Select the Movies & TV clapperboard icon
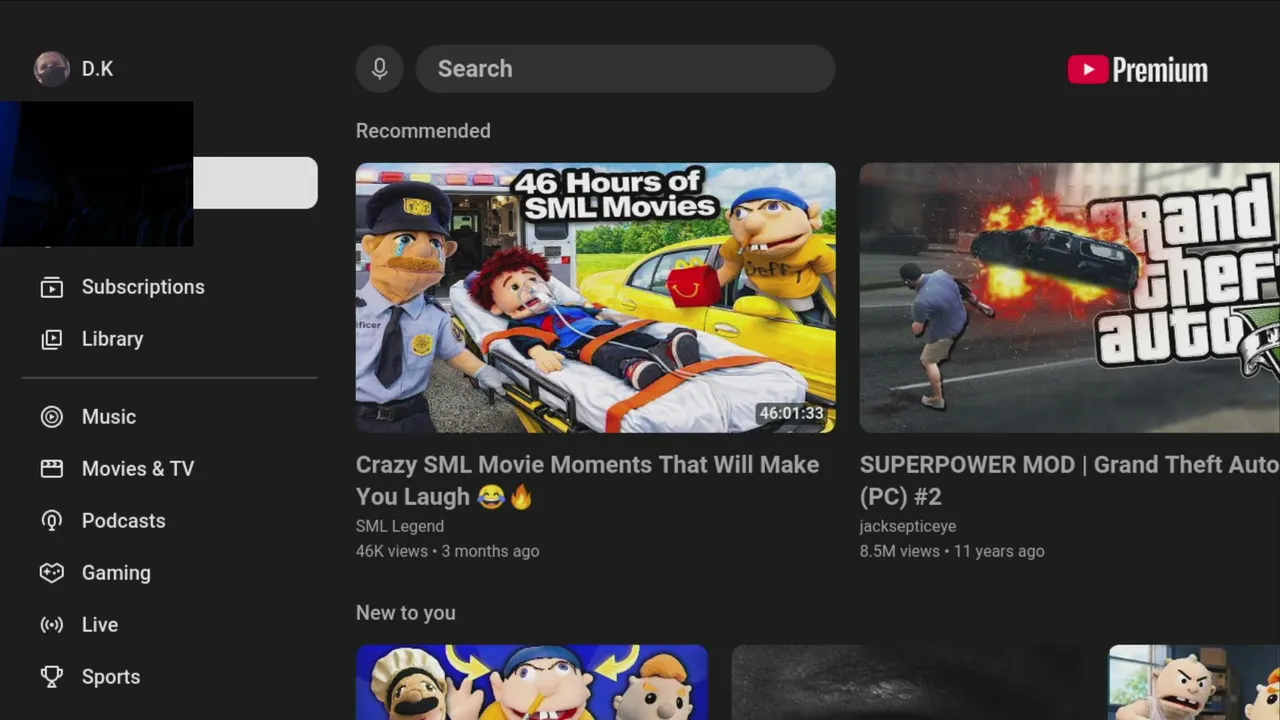The width and height of the screenshot is (1280, 720). point(52,469)
